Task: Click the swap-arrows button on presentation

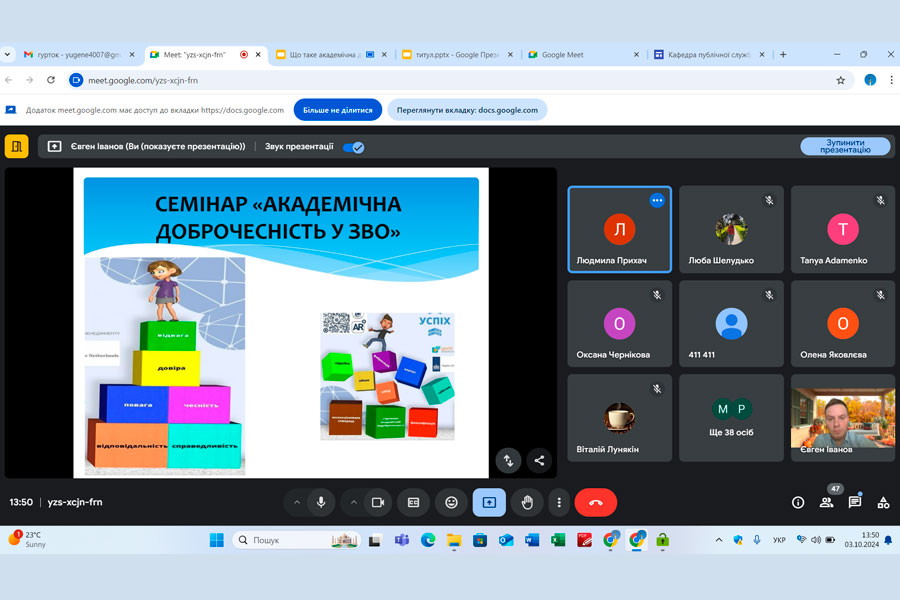Action: click(509, 460)
